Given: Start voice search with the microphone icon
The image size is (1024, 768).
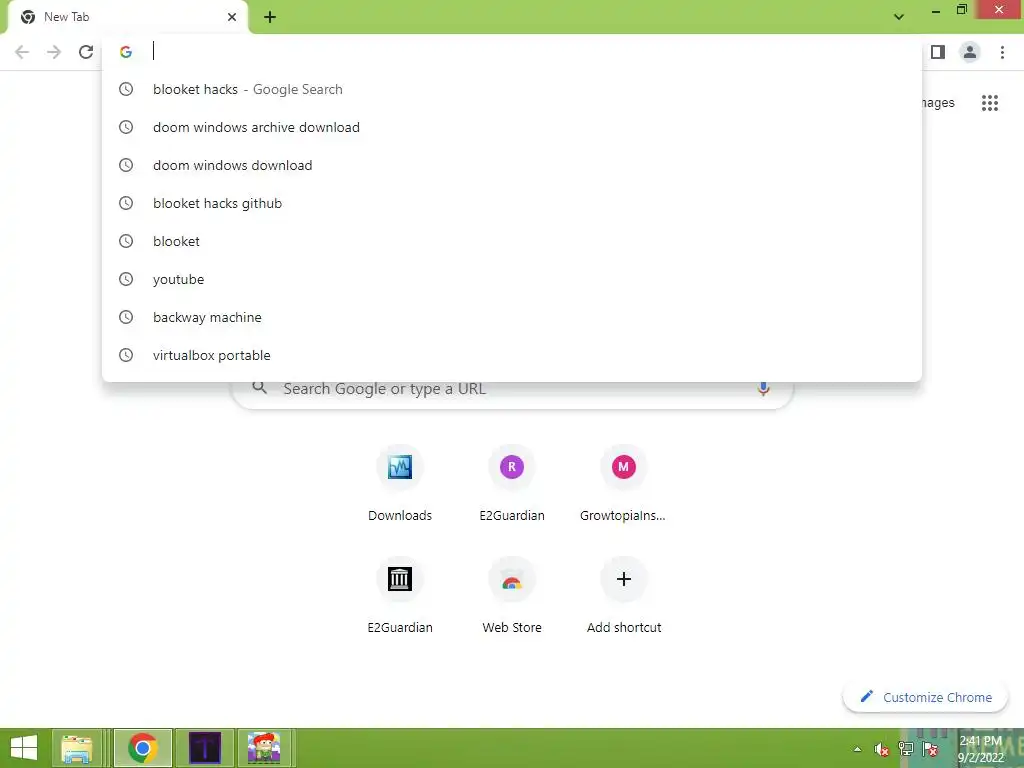Looking at the screenshot, I should [763, 389].
